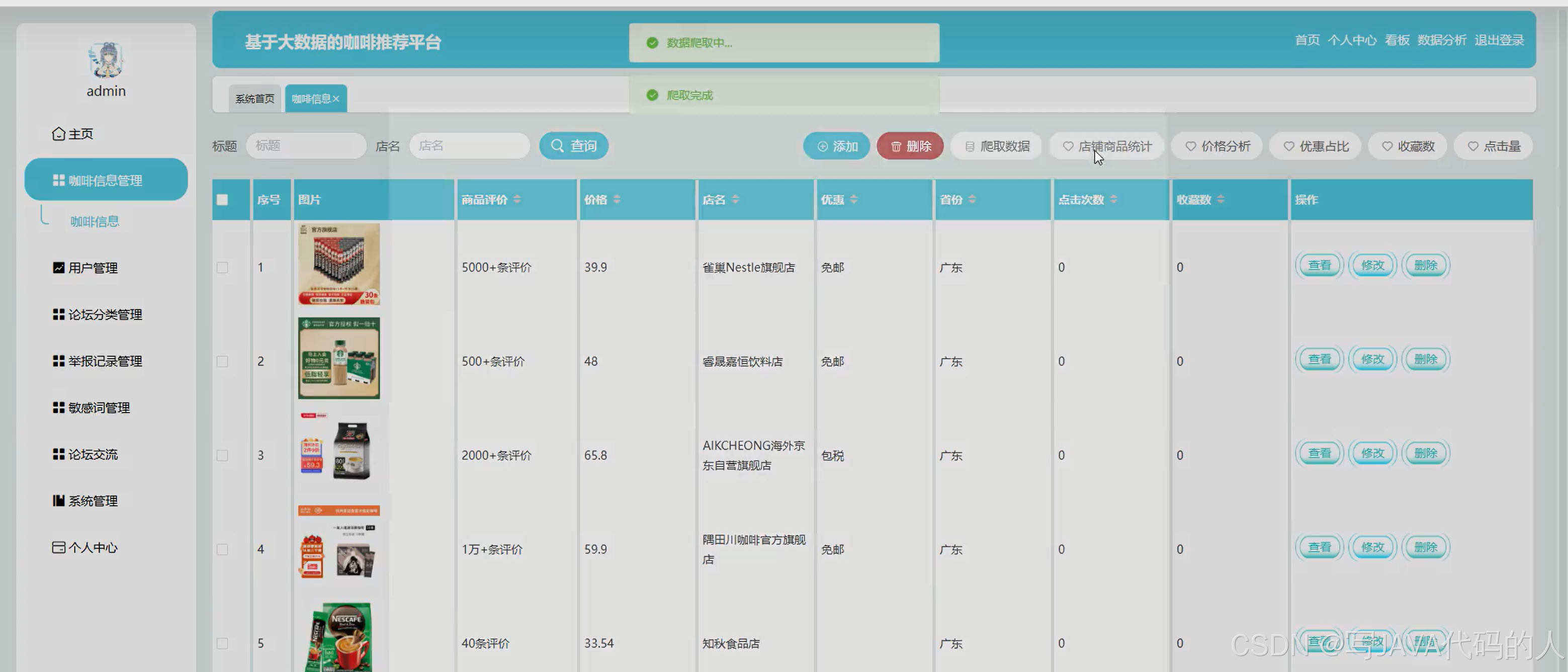The image size is (1568, 672).
Task: Click the 系统管理 sidebar icon
Action: coord(58,501)
